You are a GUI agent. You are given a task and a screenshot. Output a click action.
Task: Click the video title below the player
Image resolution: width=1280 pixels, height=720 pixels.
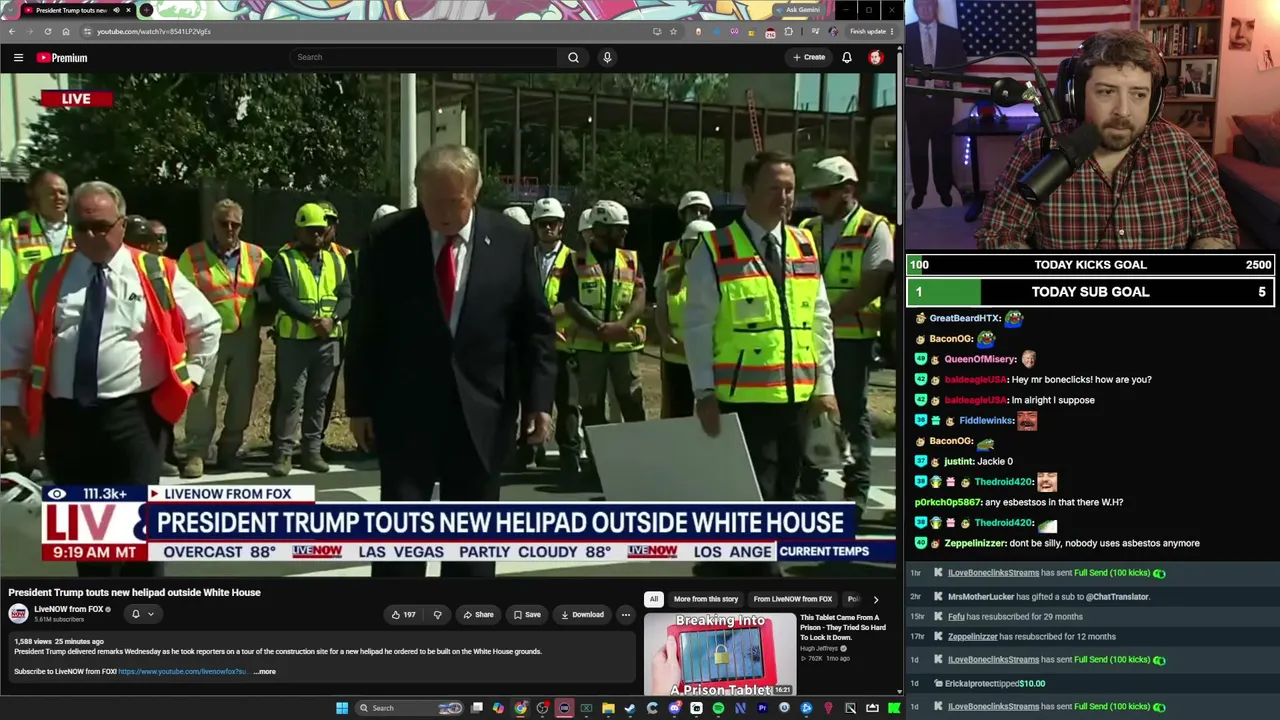pos(134,593)
